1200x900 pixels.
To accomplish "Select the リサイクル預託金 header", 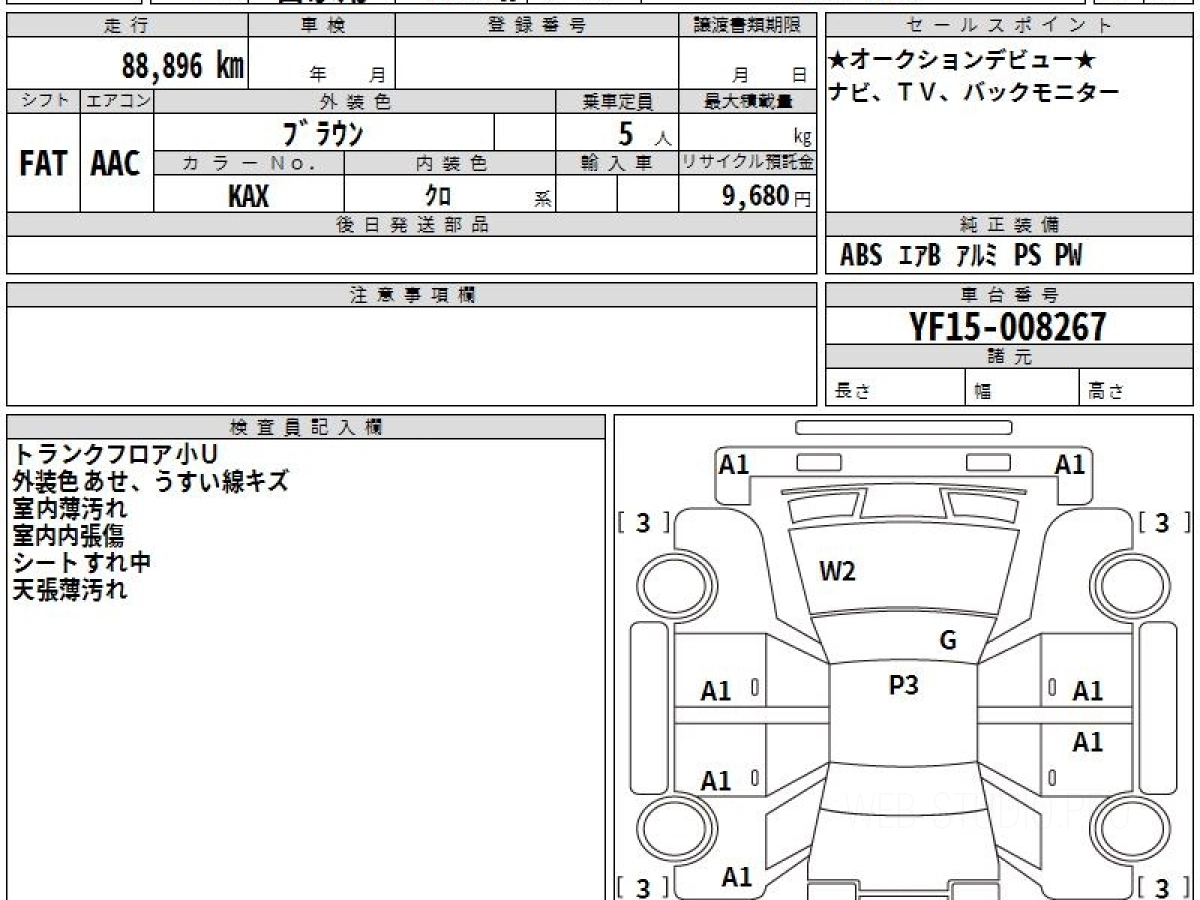I will [747, 163].
